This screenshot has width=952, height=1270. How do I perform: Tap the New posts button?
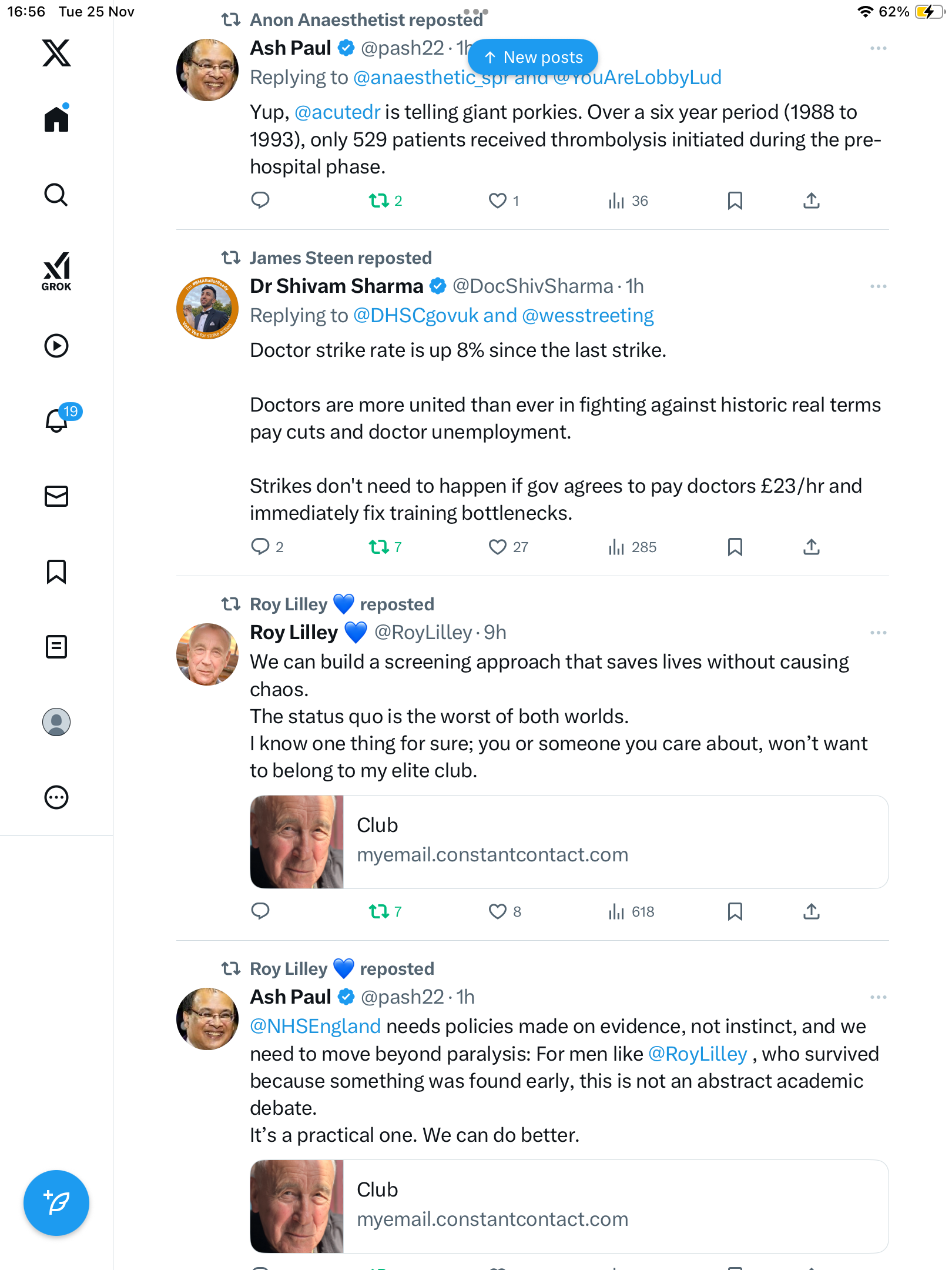tap(532, 57)
